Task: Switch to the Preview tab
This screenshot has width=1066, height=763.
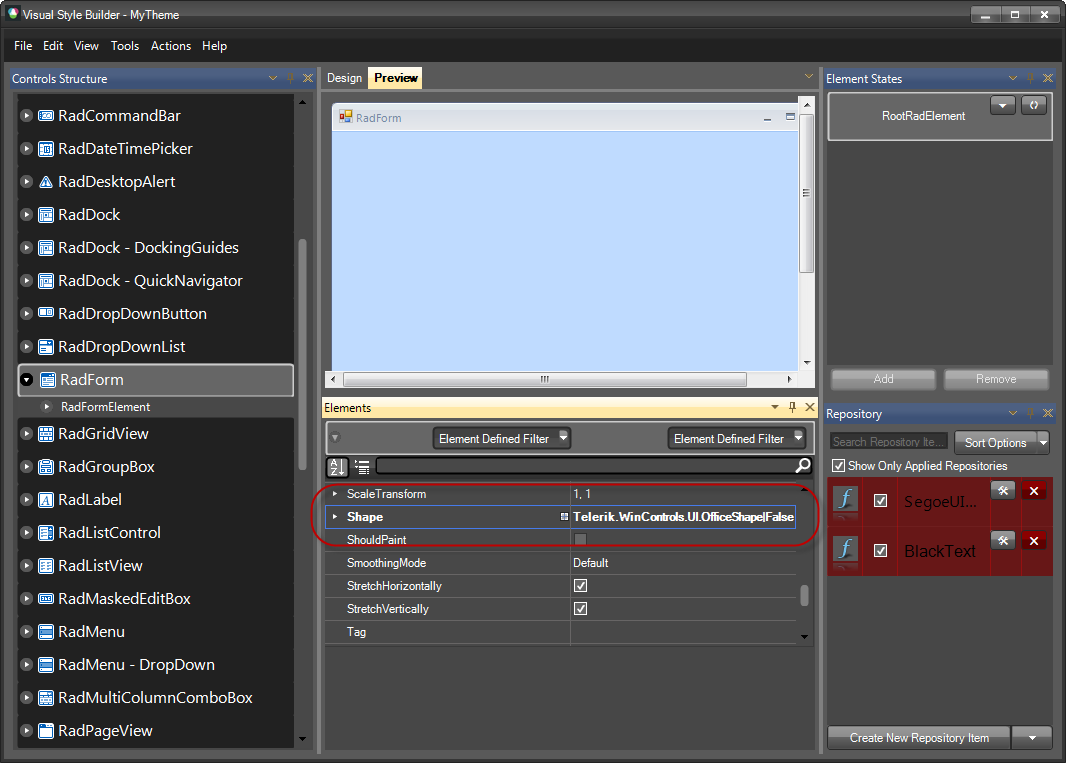Action: click(396, 78)
